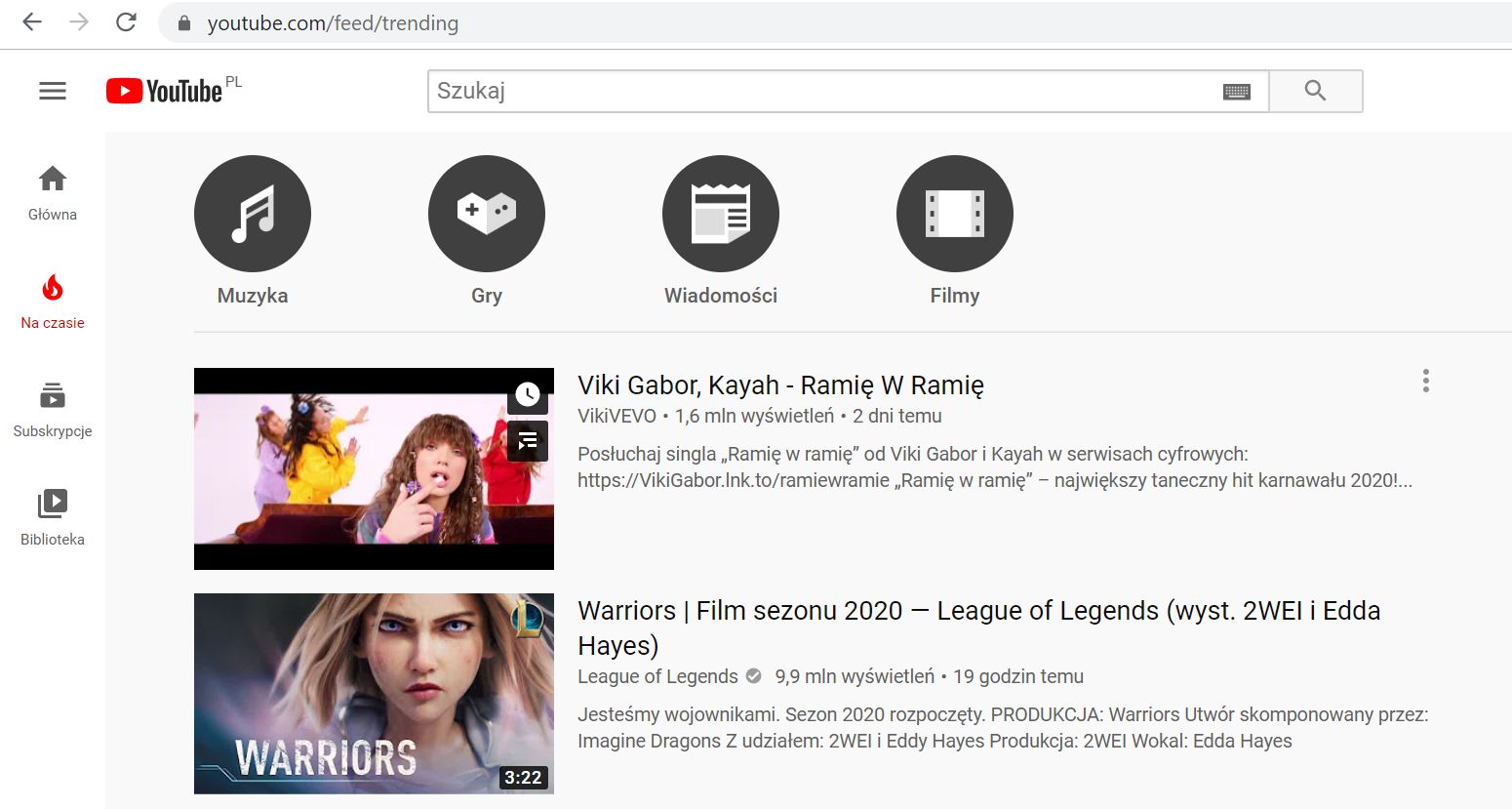Open the on-screen keyboard icon in search
Image resolution: width=1512 pixels, height=809 pixels.
coord(1237,92)
